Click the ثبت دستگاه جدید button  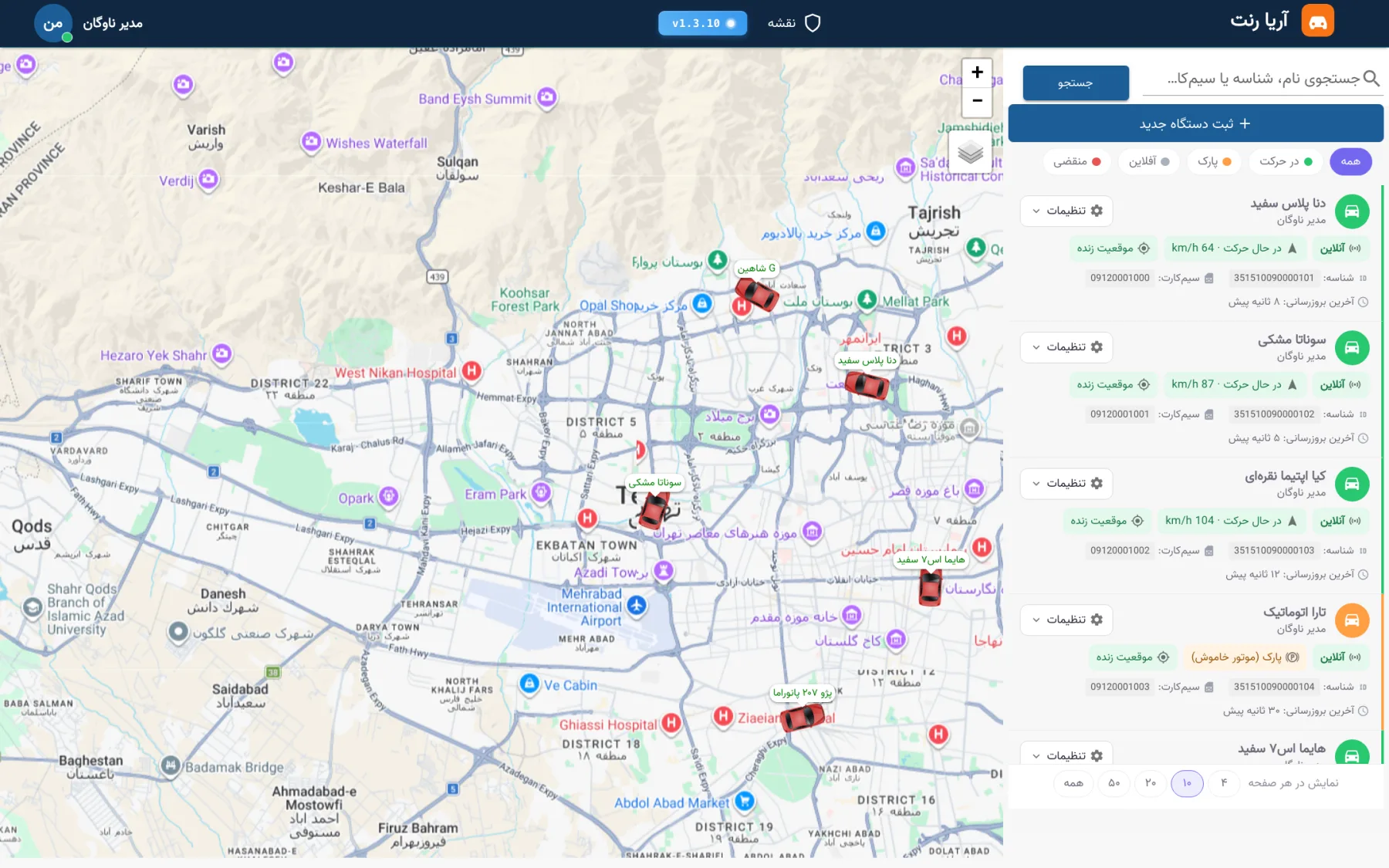click(x=1195, y=123)
